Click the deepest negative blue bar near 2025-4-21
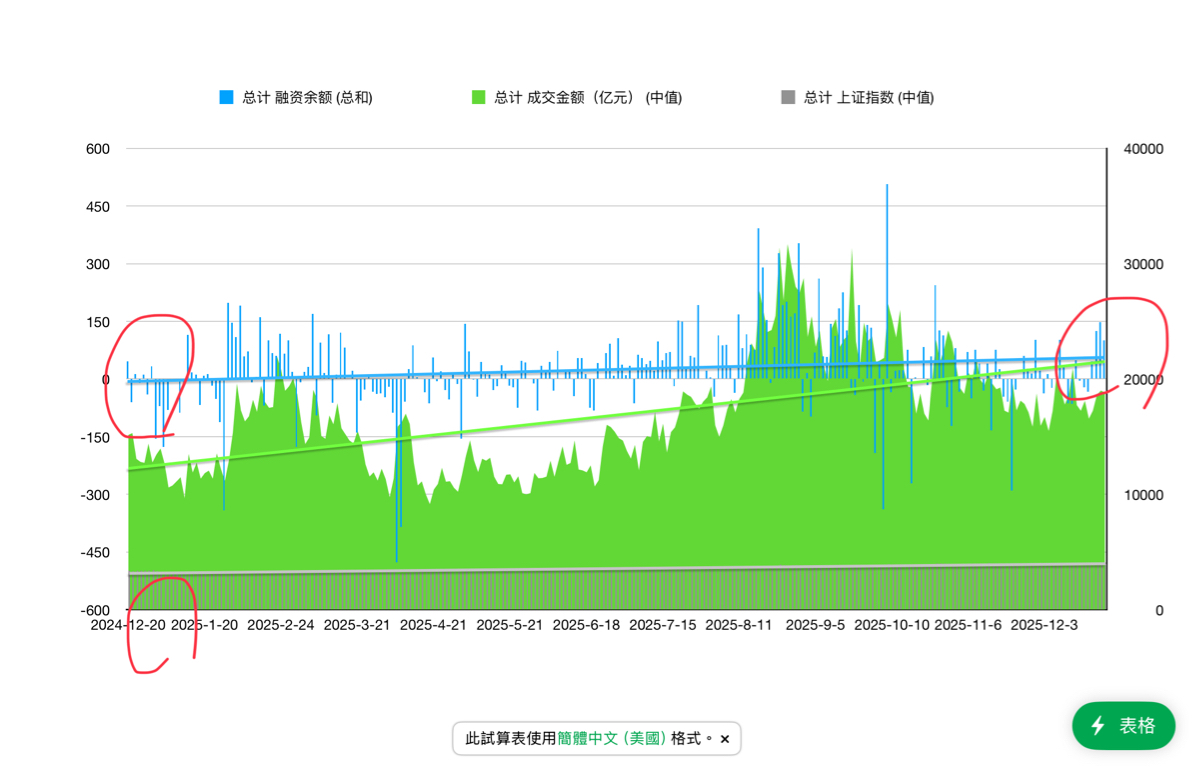The height and width of the screenshot is (768, 1194). point(396,470)
